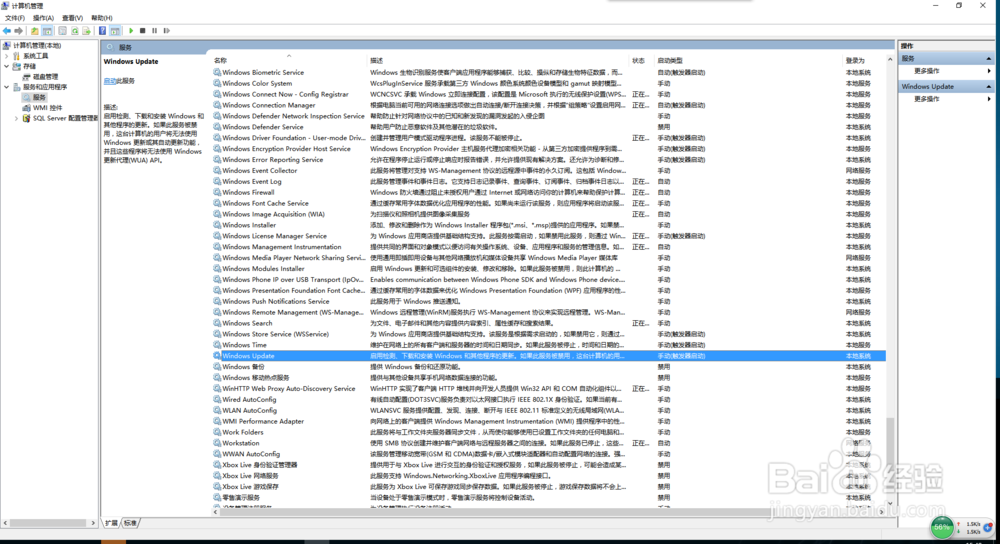
Task: Select the Xbox Live 网络服务 row
Action: coord(549,476)
